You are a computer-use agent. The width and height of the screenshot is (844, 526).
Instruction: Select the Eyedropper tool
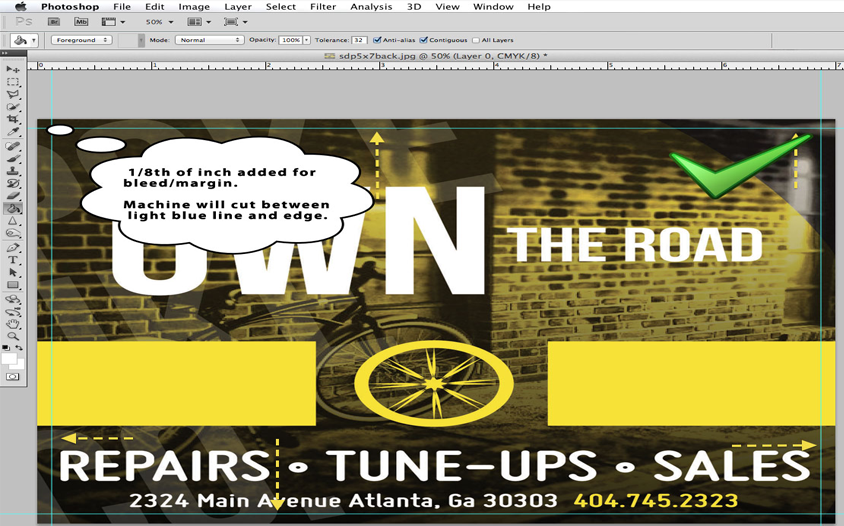13,132
